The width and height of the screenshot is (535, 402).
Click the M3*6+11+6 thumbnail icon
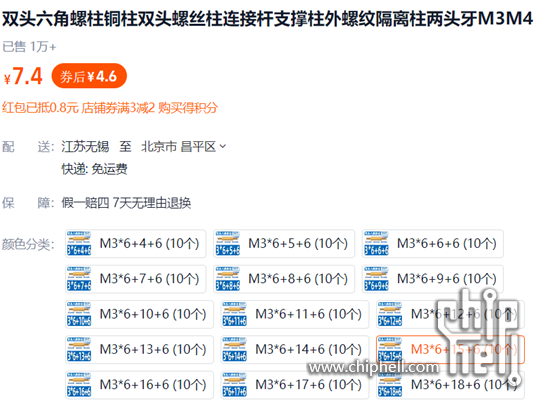click(234, 314)
